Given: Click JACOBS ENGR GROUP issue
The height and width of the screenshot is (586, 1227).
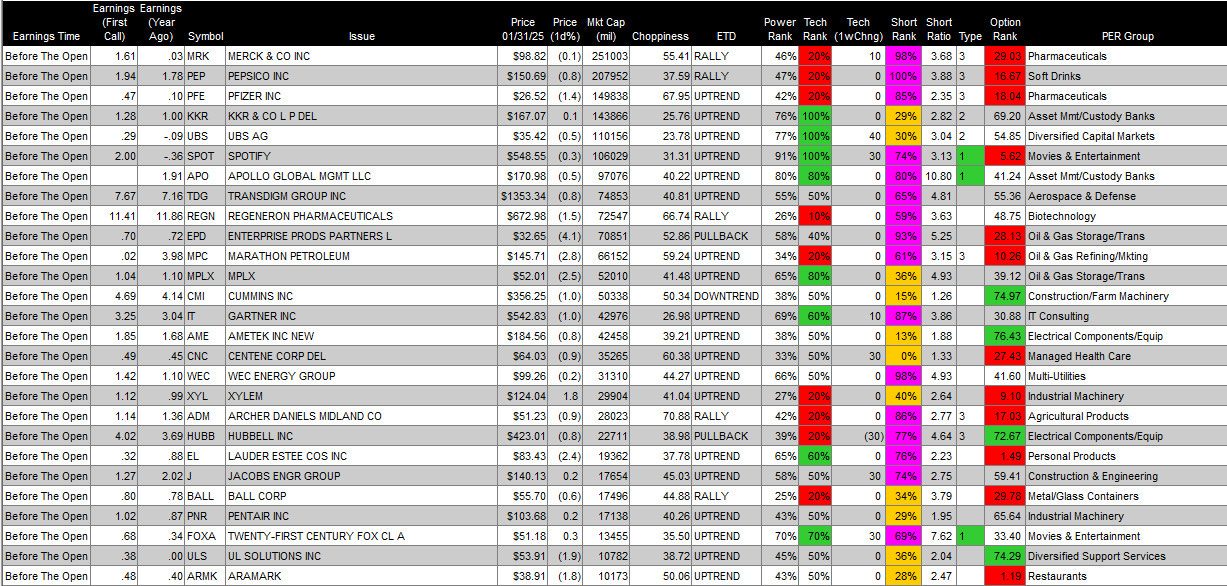Looking at the screenshot, I should 283,476.
